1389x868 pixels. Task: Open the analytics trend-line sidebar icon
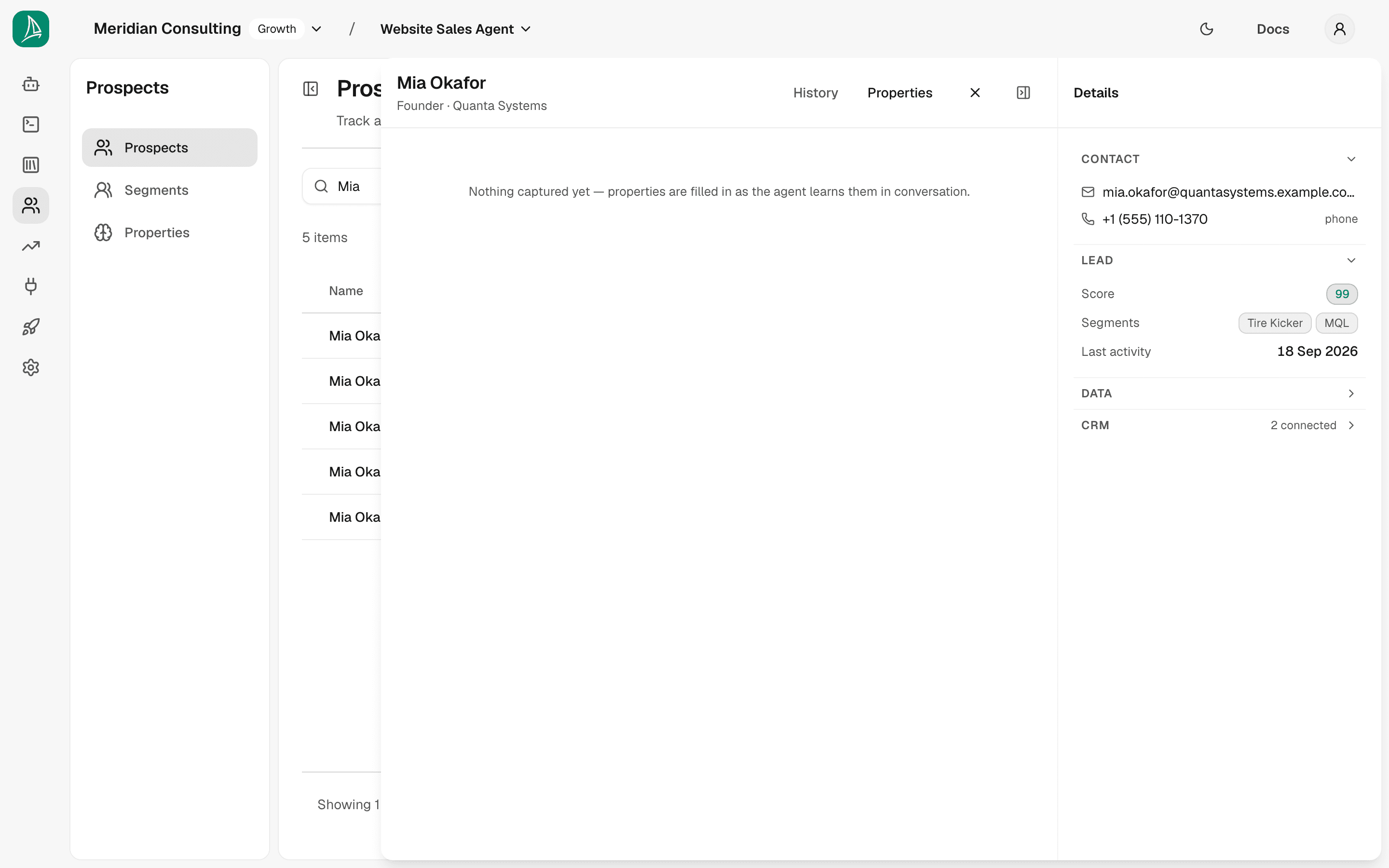tap(31, 246)
